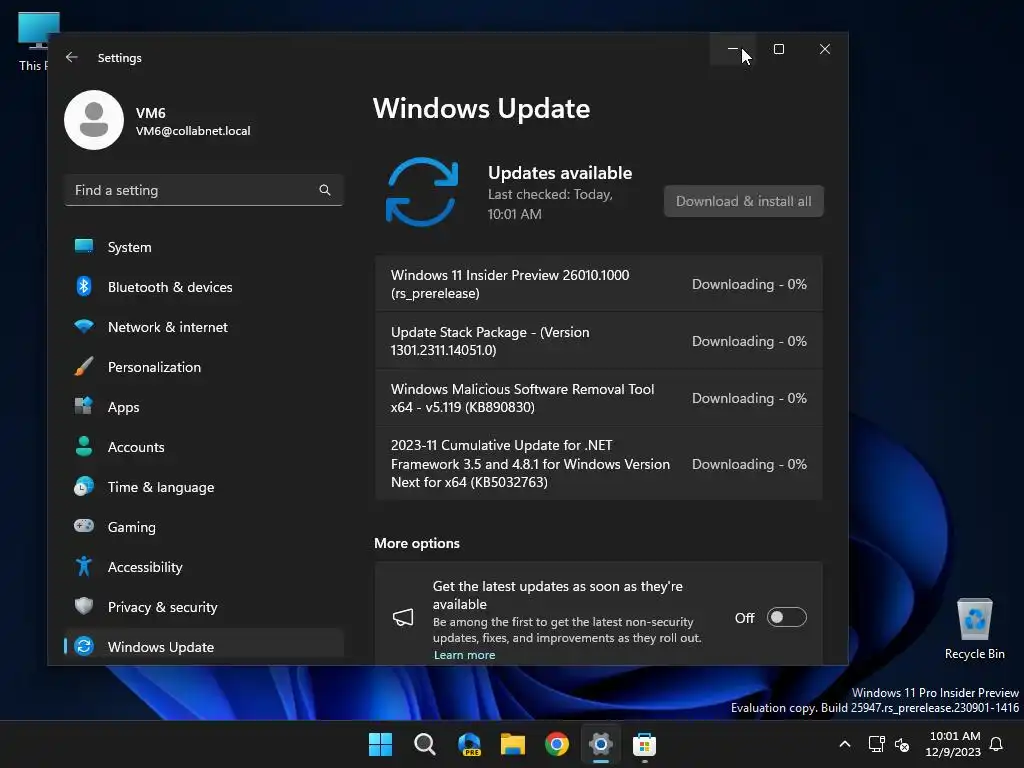1024x768 pixels.
Task: Click the Personalization paintbrush icon
Action: 84,366
